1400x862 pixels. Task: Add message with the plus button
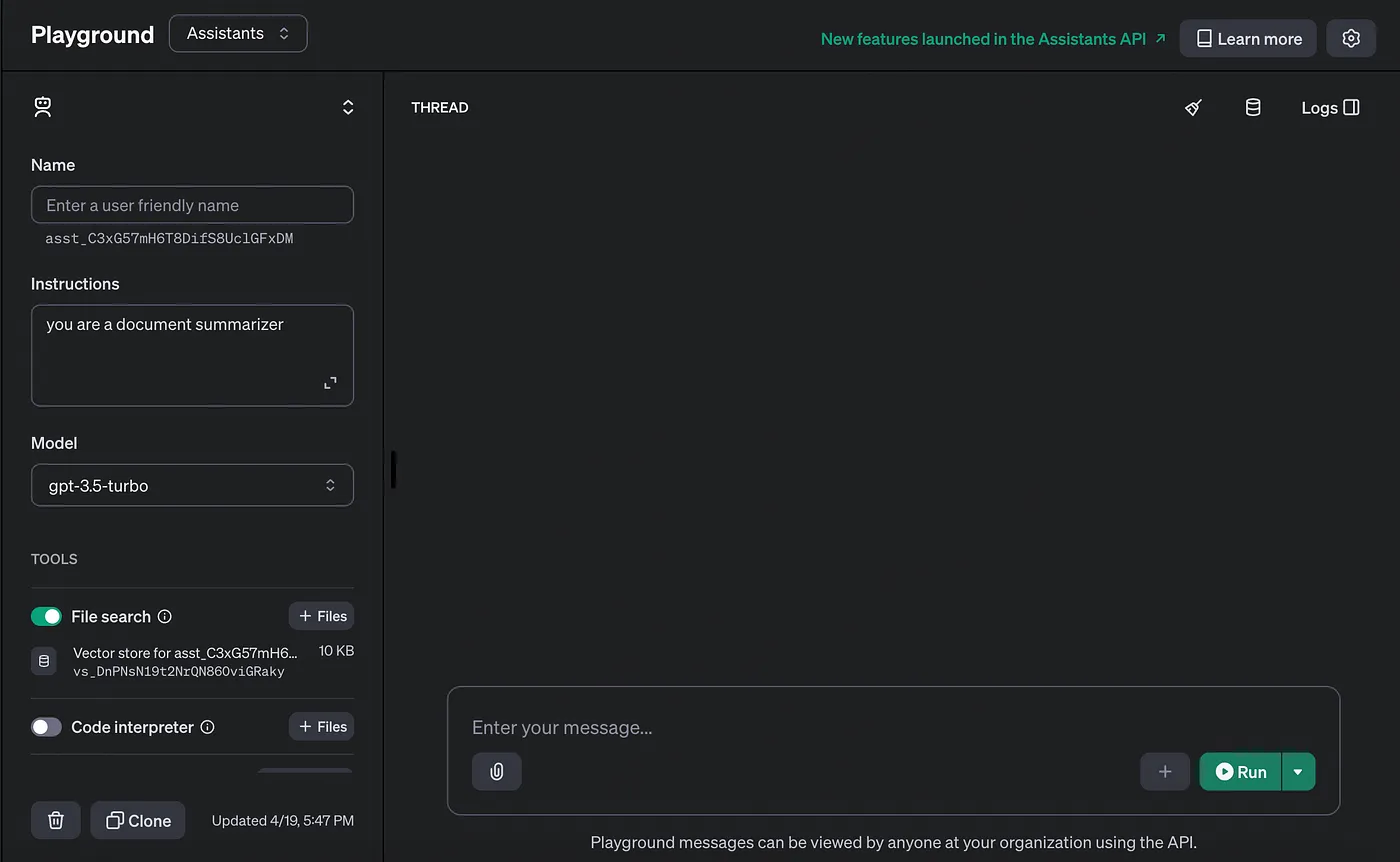[1165, 772]
